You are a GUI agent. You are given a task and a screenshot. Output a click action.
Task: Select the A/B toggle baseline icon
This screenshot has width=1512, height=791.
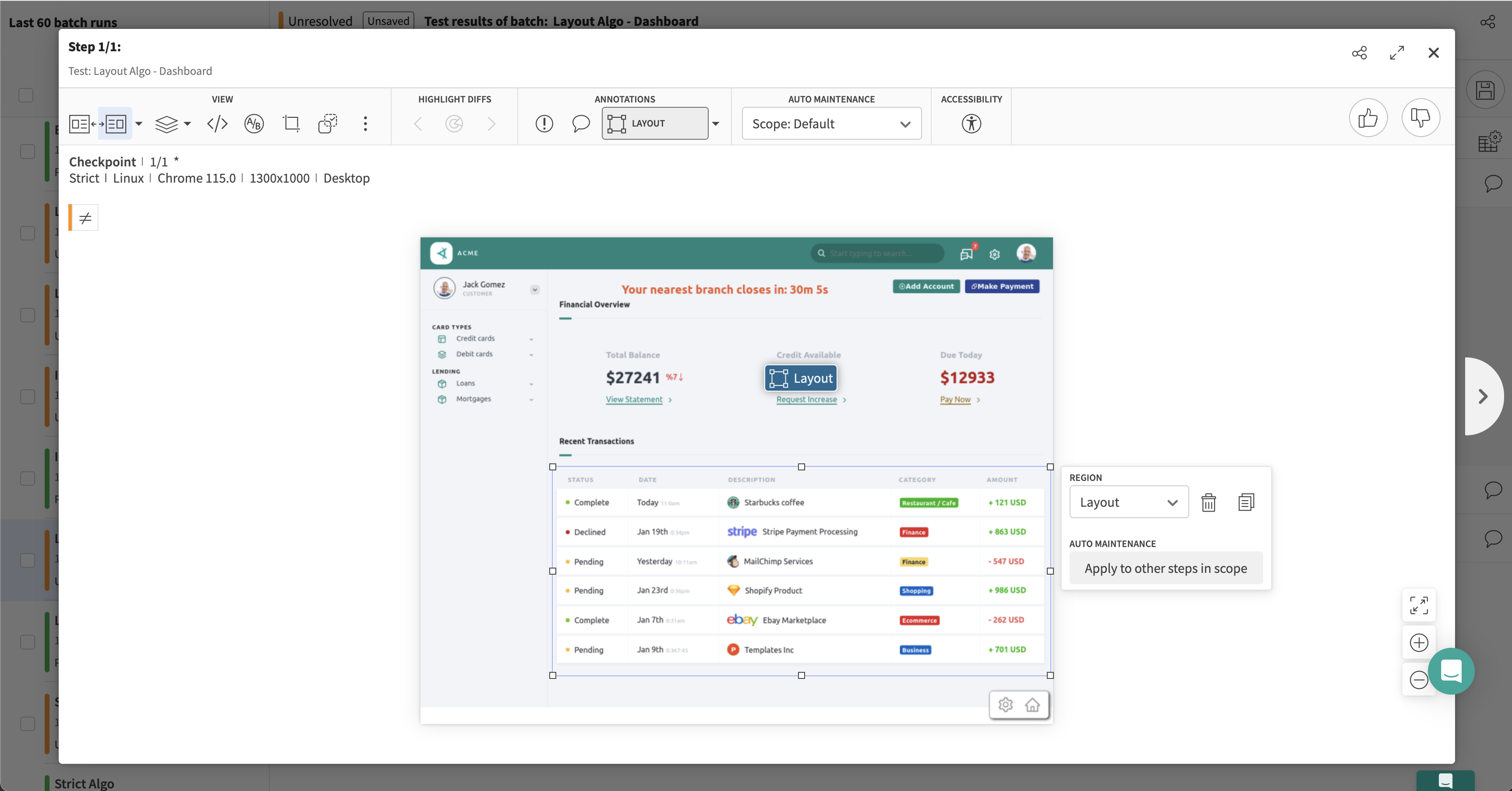coord(254,124)
